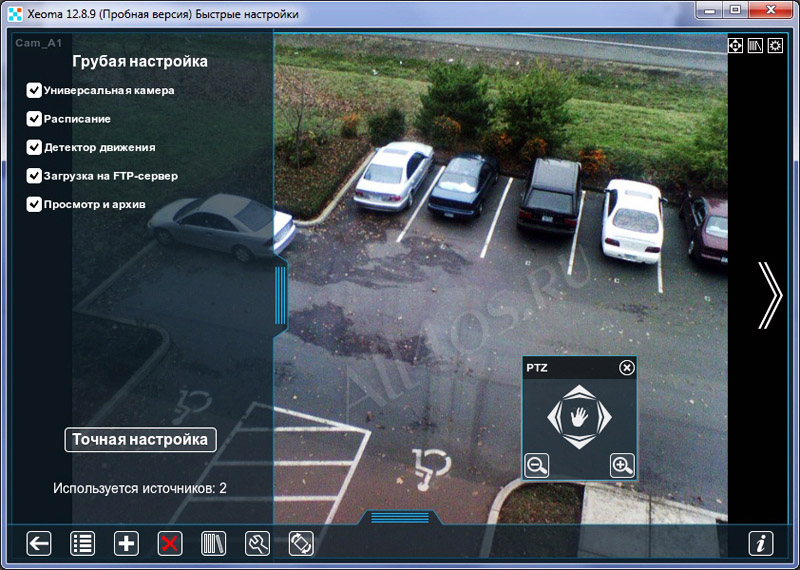Click the rotate screen icon in bottom toolbar
The width and height of the screenshot is (800, 570).
[x=301, y=543]
